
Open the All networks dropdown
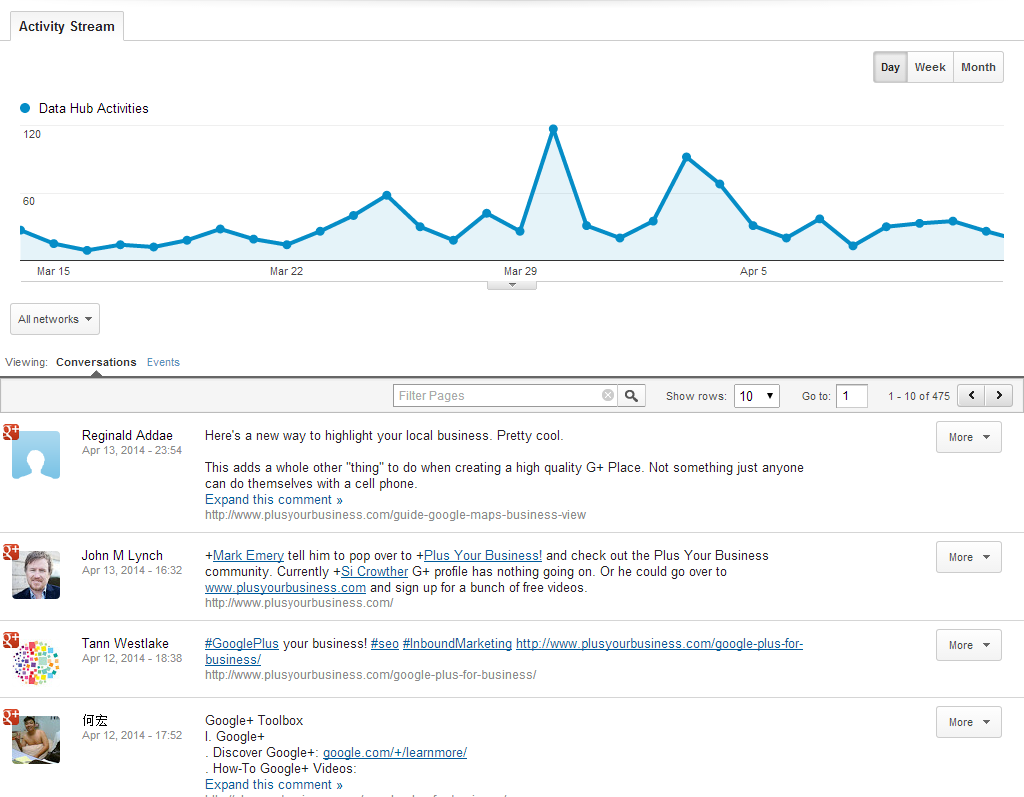click(x=55, y=319)
